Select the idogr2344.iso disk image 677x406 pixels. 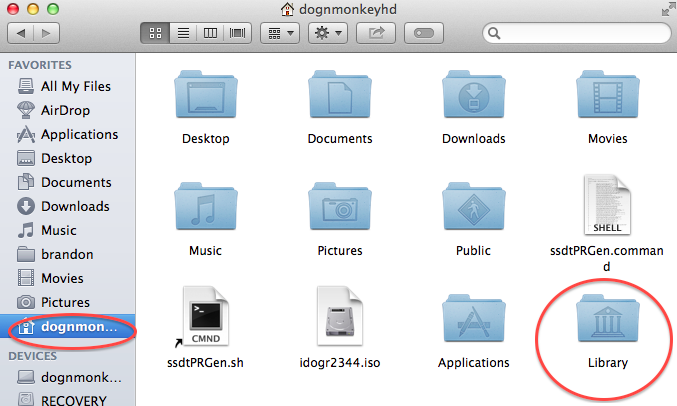pyautogui.click(x=339, y=322)
